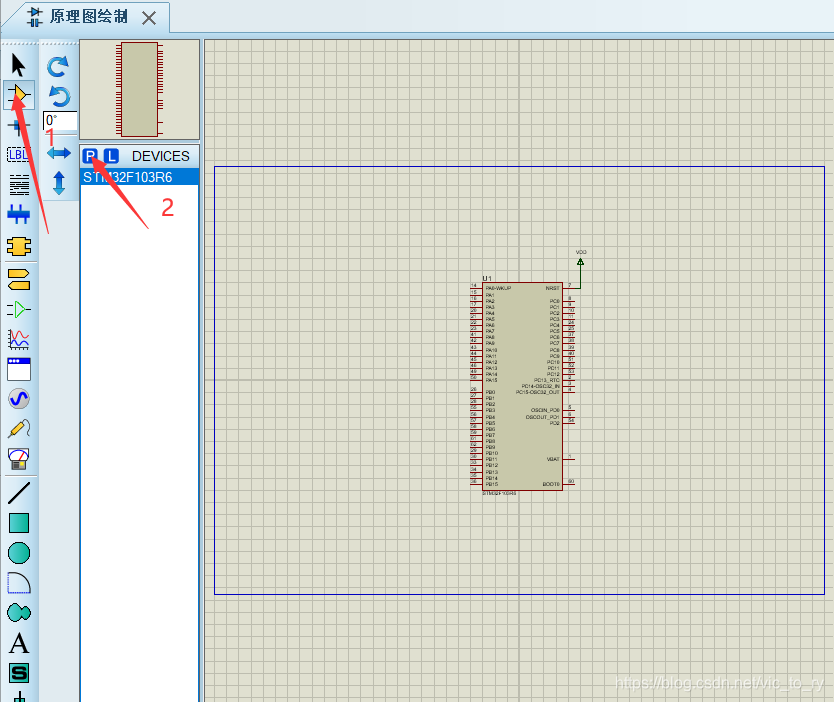
Task: Pick the 2D Arc tool
Action: tap(19, 583)
